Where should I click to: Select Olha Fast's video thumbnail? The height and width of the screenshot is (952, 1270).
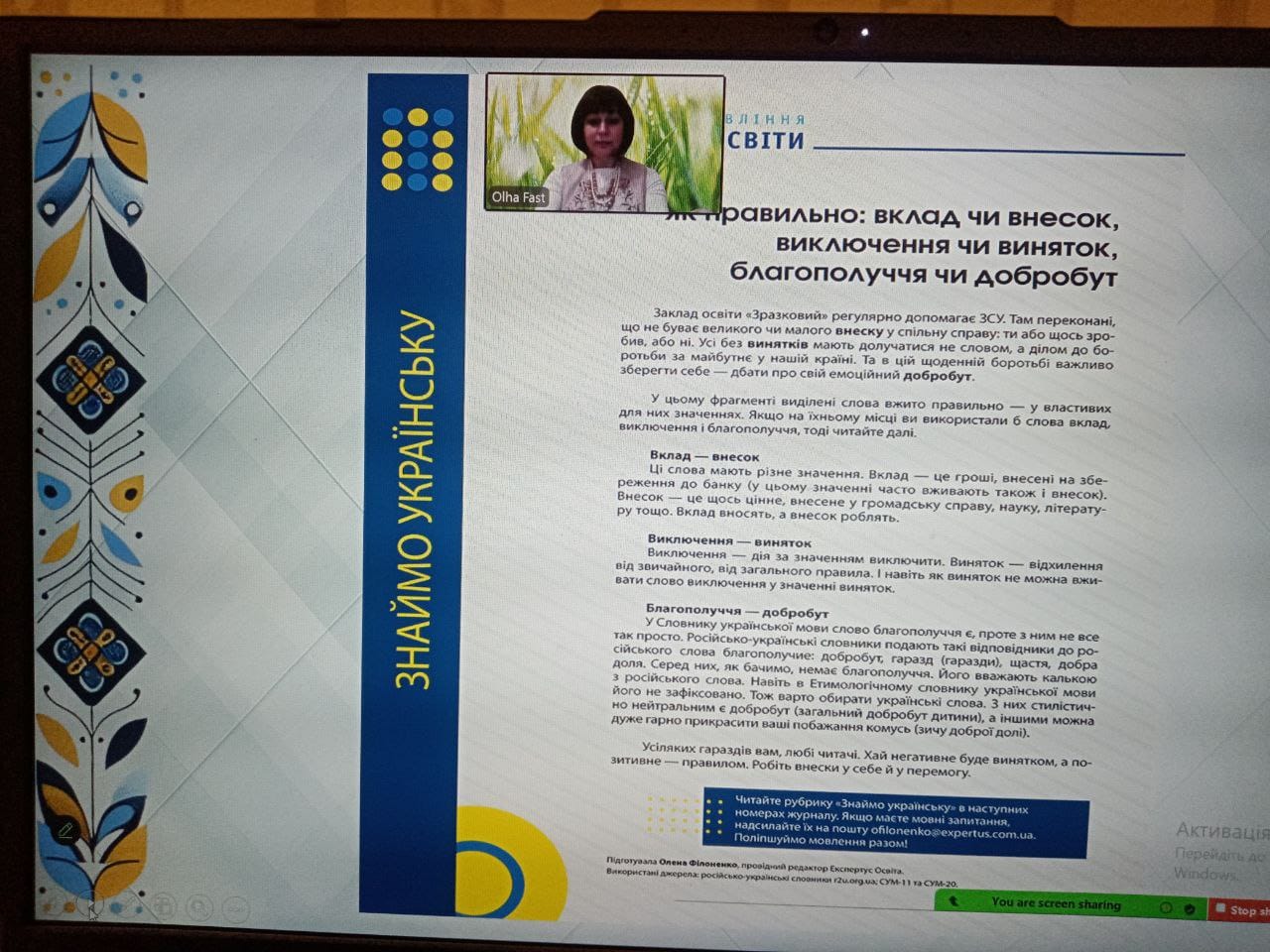(604, 142)
